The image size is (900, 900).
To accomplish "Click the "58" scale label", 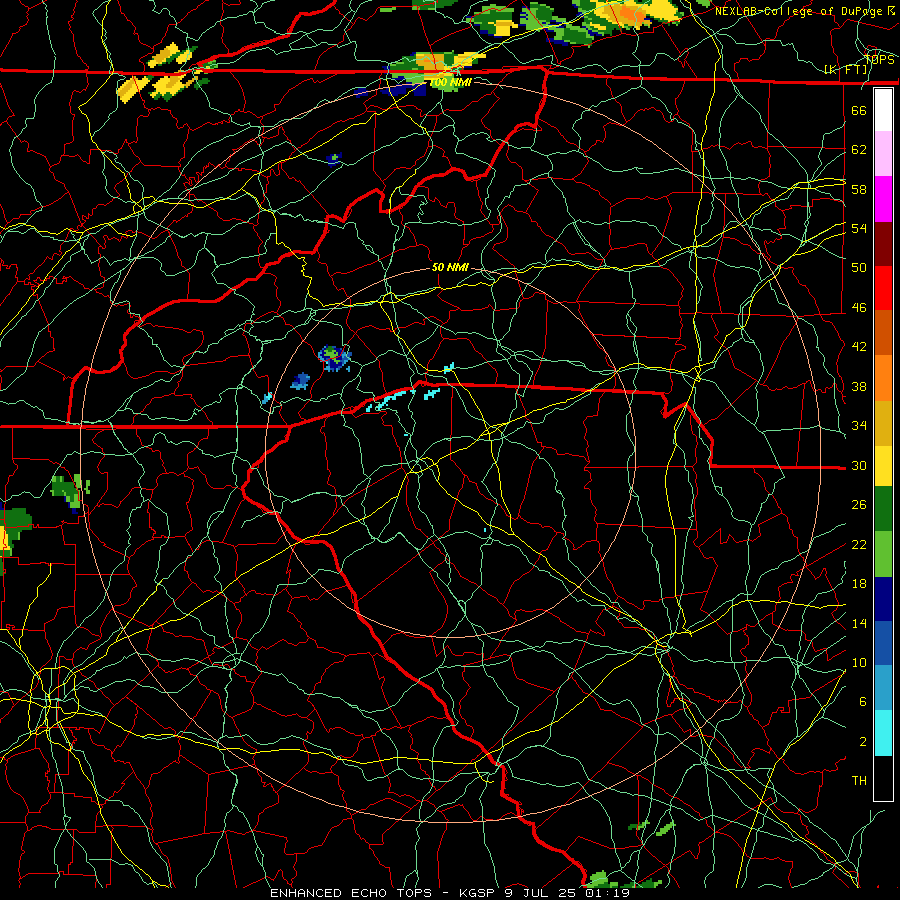I will pos(859,189).
